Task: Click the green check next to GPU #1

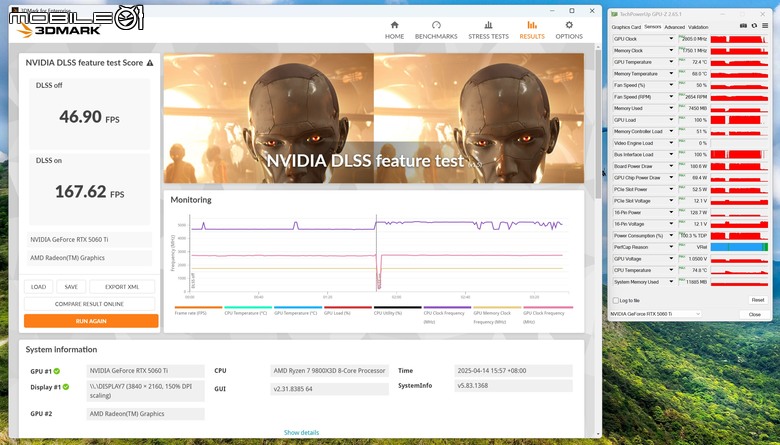Action: [x=57, y=371]
